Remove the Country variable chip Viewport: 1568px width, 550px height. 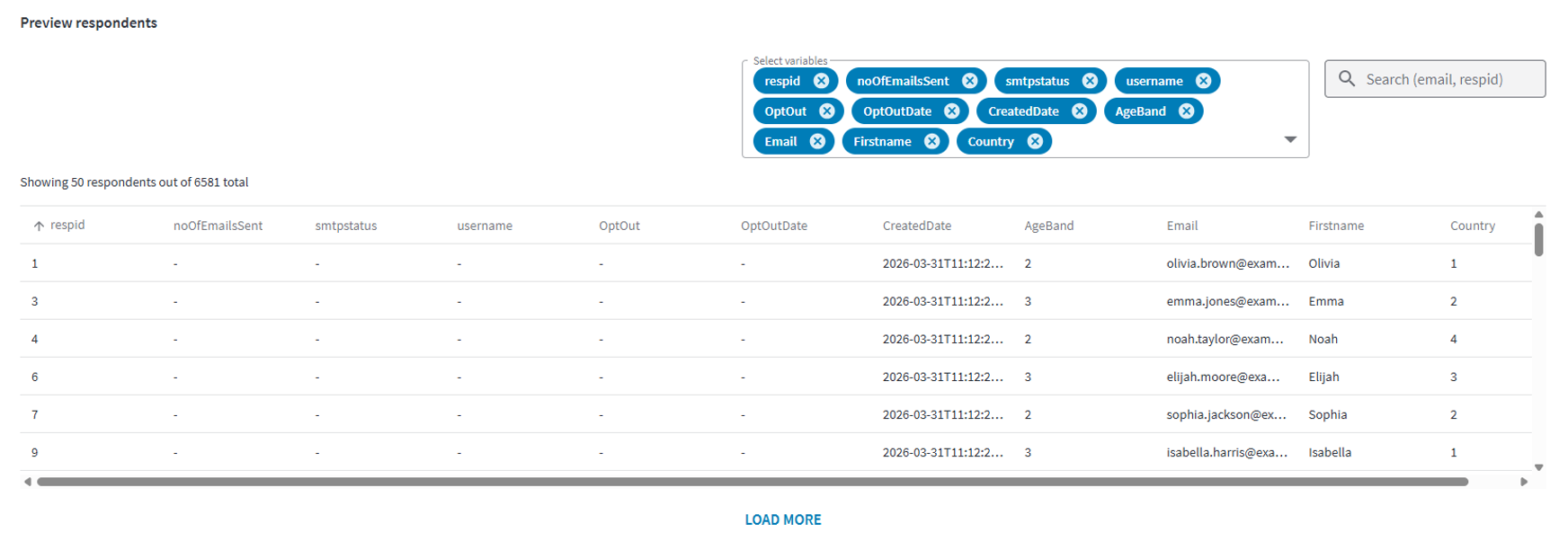(x=1035, y=141)
